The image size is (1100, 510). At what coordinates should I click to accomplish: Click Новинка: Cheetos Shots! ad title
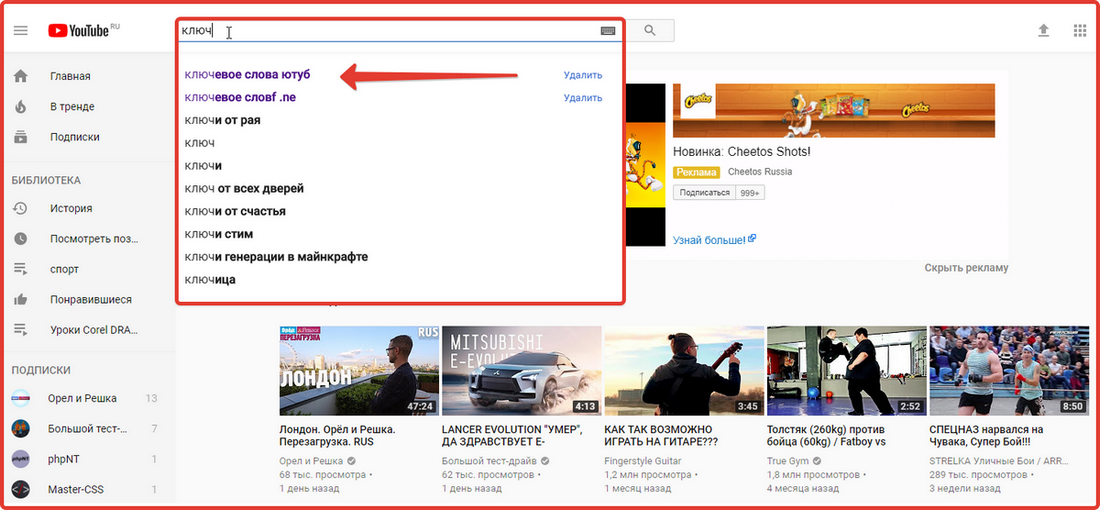(x=742, y=152)
